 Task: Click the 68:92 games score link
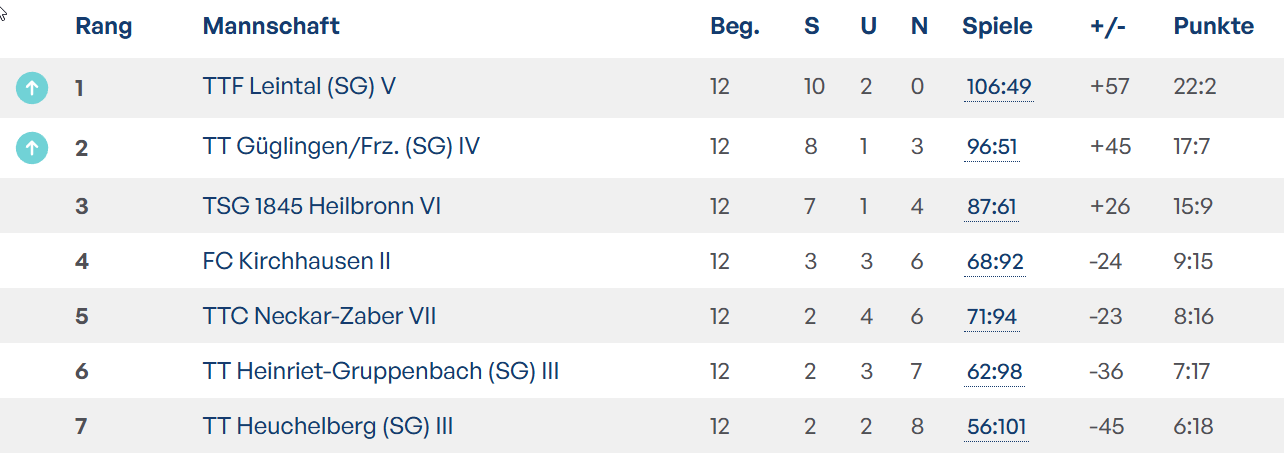click(995, 263)
